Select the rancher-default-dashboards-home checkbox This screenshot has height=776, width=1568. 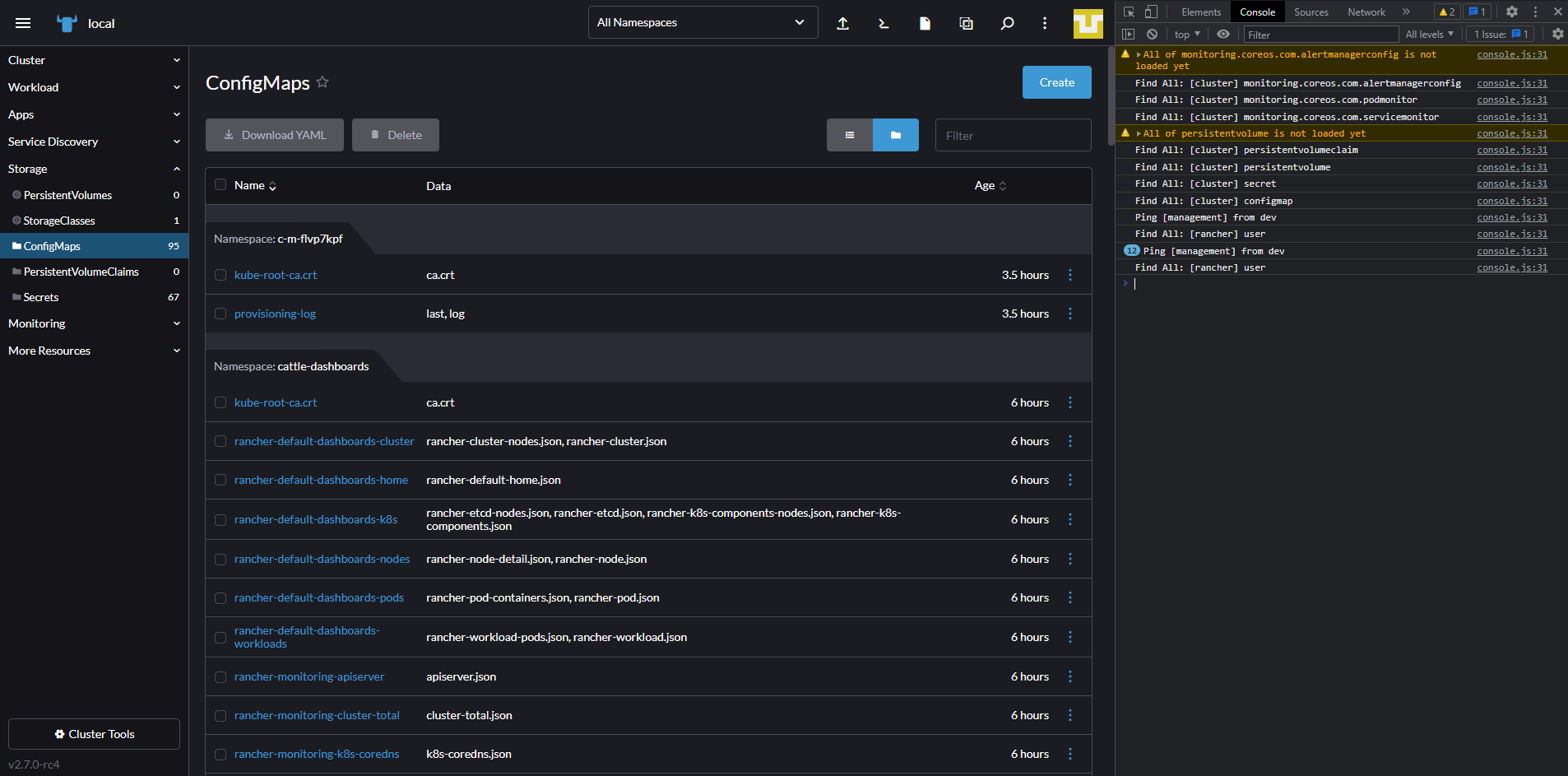click(220, 480)
